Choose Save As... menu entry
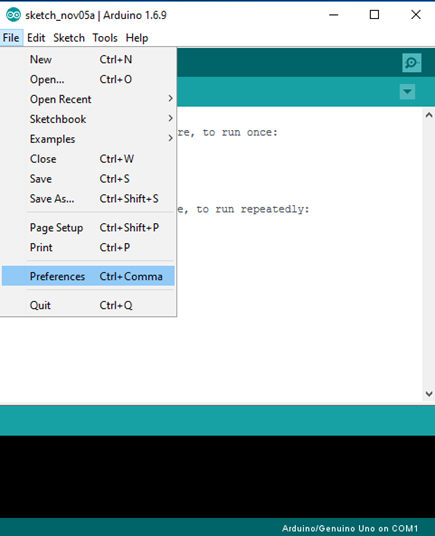The width and height of the screenshot is (435, 536). pyautogui.click(x=88, y=199)
